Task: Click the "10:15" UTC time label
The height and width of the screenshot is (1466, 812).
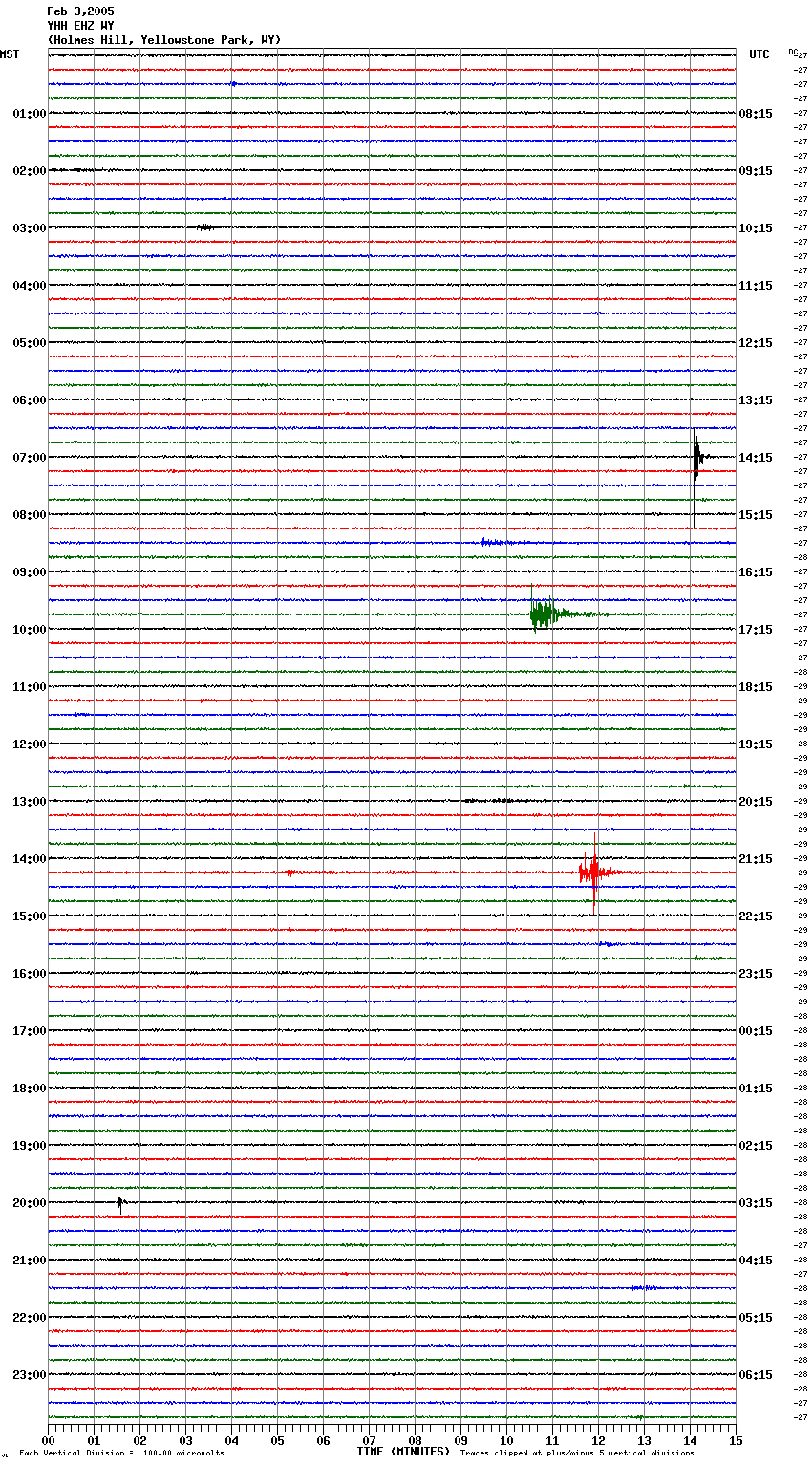Action: coord(756,228)
